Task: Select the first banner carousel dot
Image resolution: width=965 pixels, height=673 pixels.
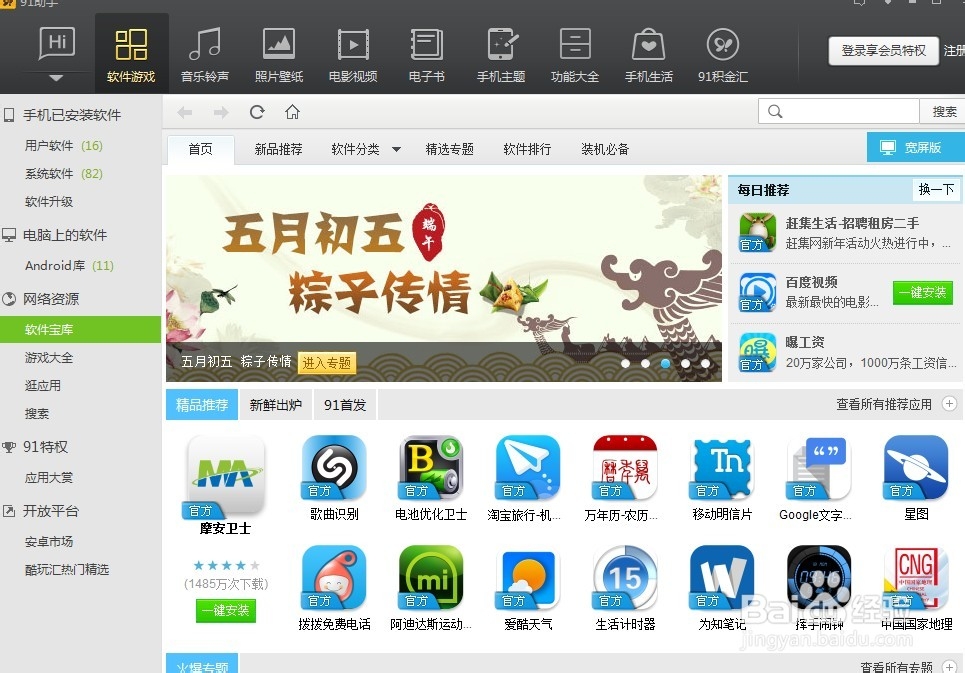Action: pos(625,364)
